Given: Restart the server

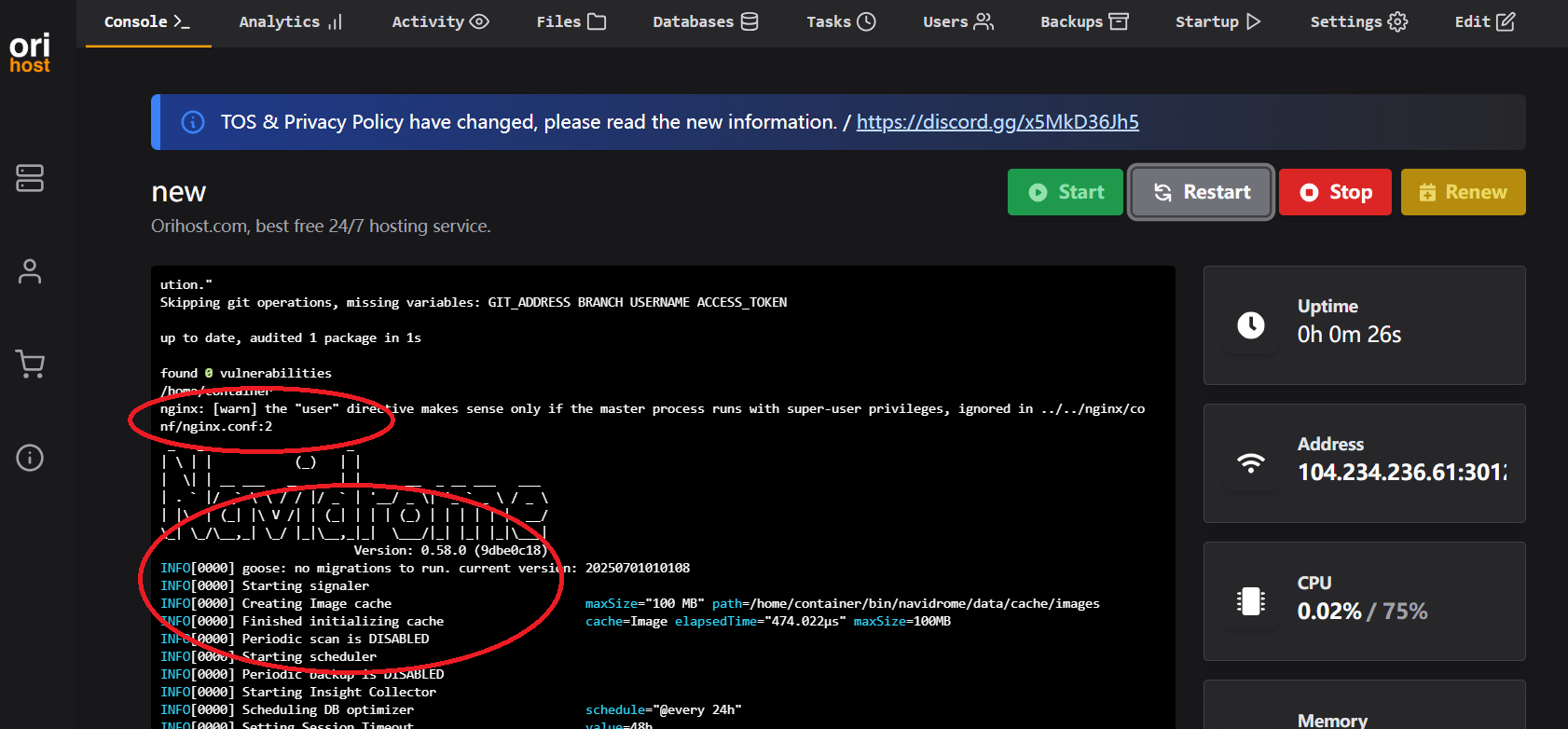Looking at the screenshot, I should [1201, 192].
